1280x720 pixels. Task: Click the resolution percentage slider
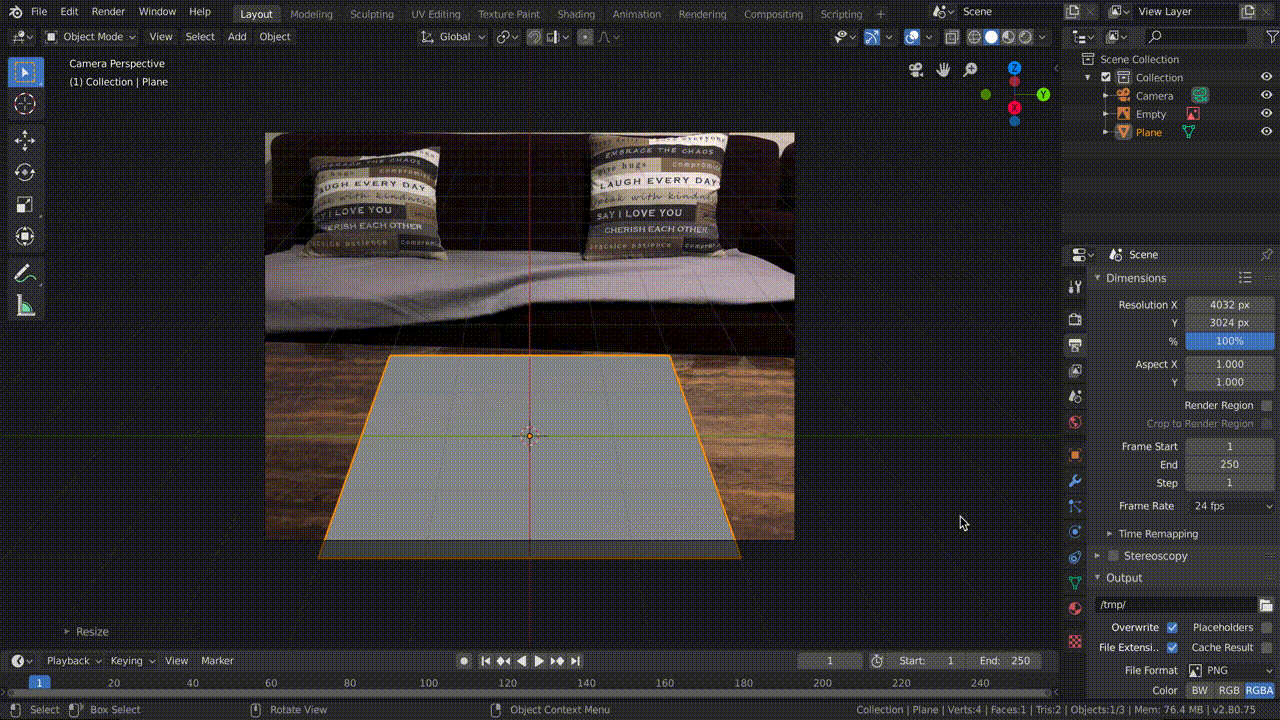point(1229,341)
